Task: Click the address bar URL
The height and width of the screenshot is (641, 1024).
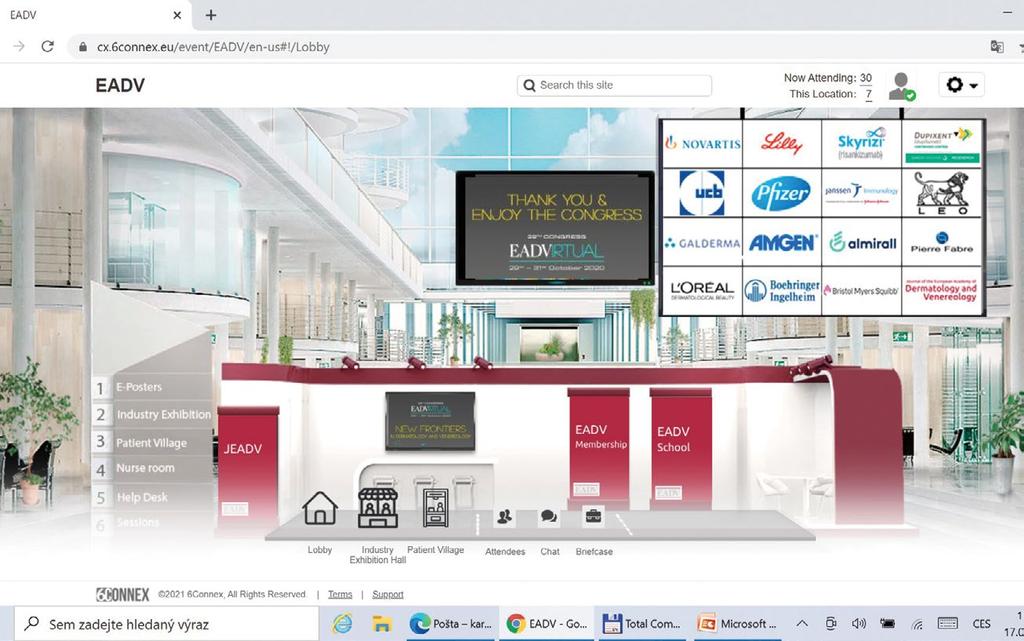Action: coord(213,47)
